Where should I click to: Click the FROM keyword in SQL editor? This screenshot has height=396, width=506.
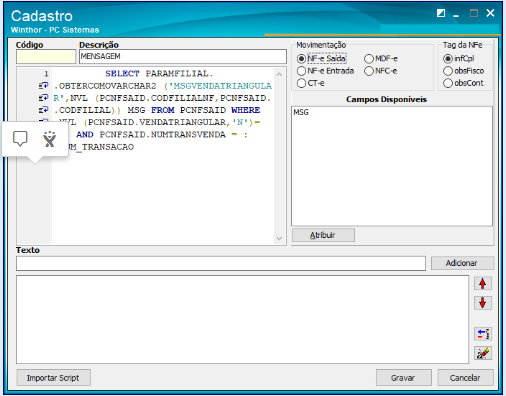(162, 110)
